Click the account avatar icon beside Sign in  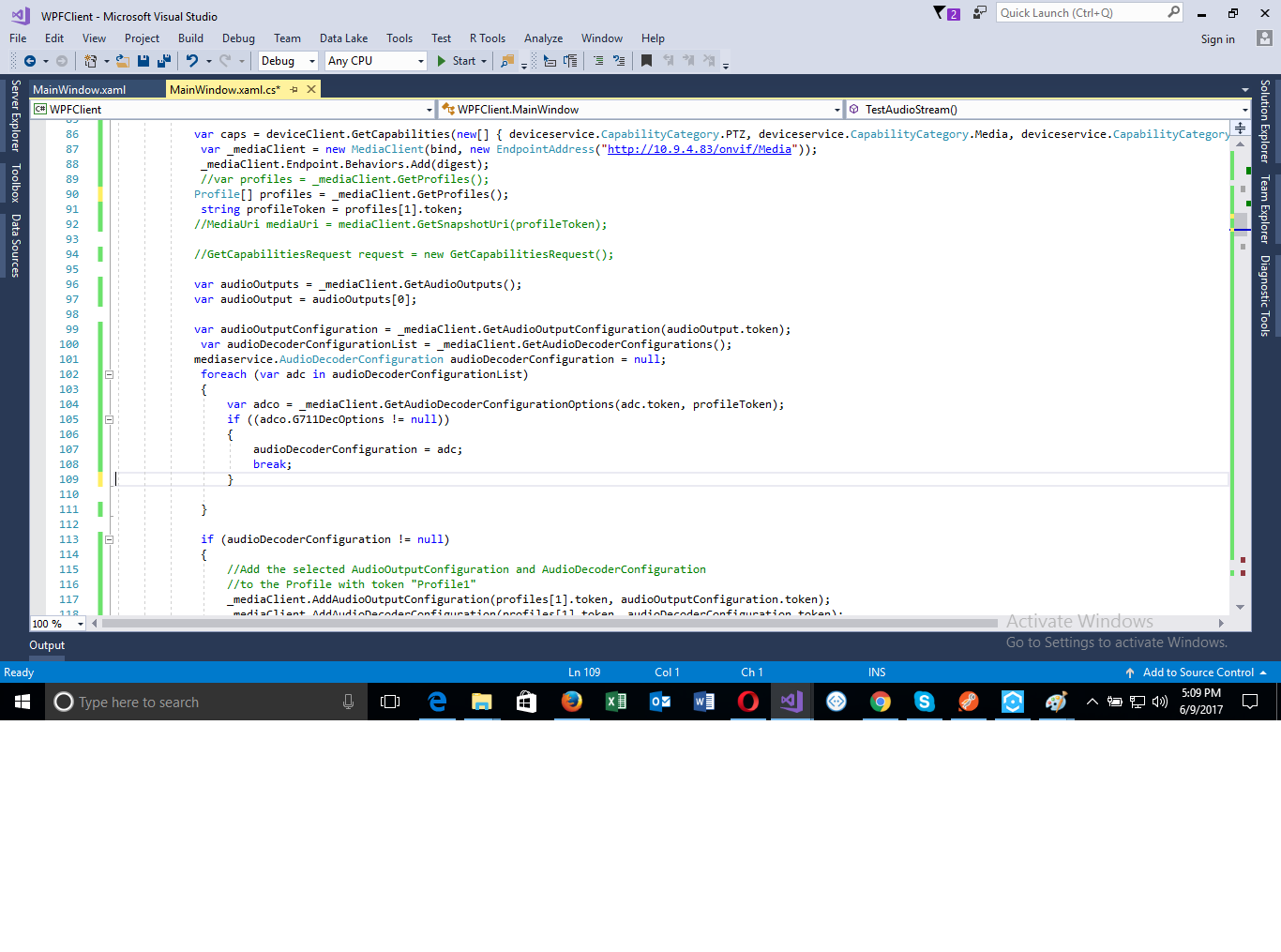(x=1265, y=38)
